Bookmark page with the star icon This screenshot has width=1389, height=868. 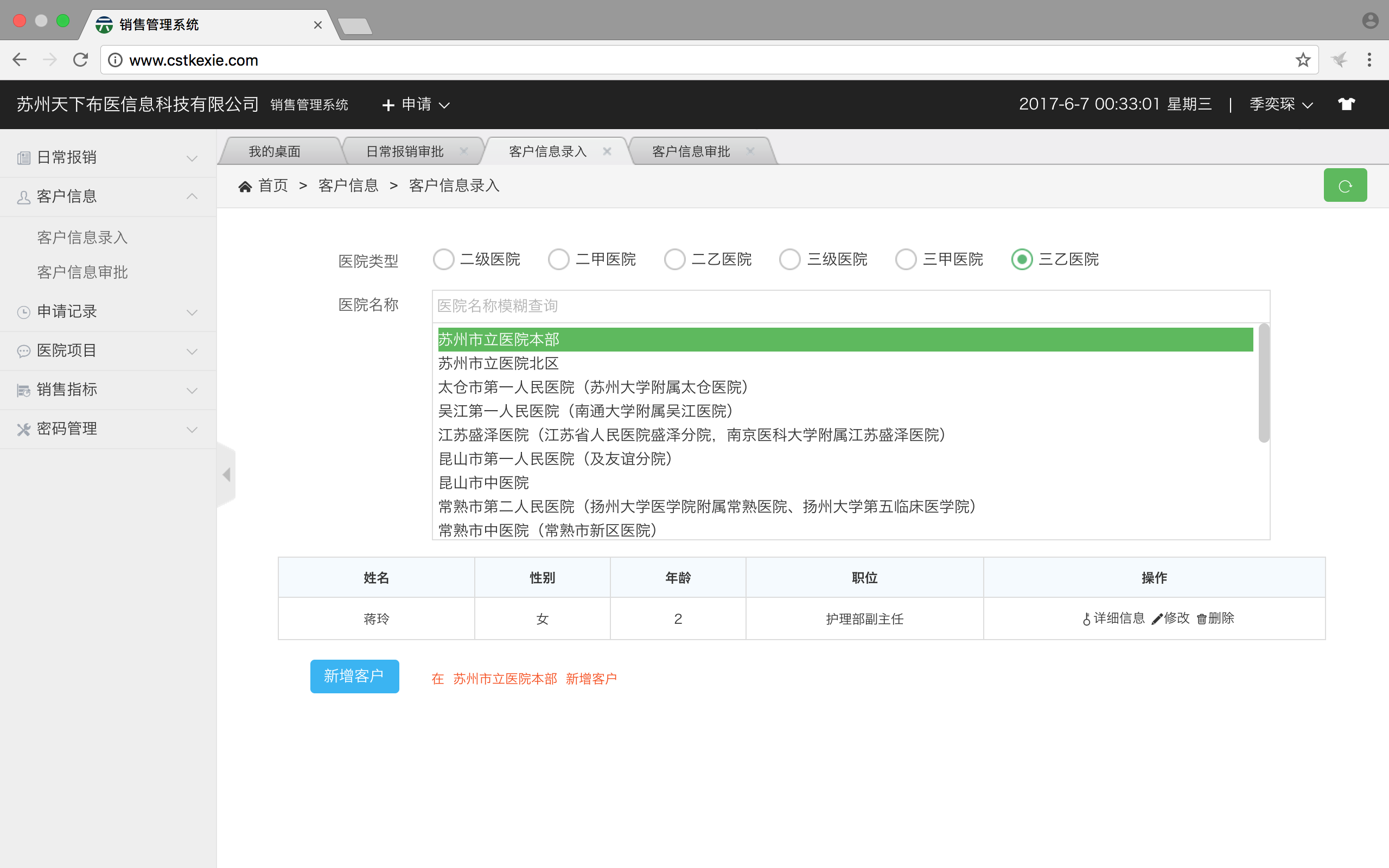click(1302, 60)
